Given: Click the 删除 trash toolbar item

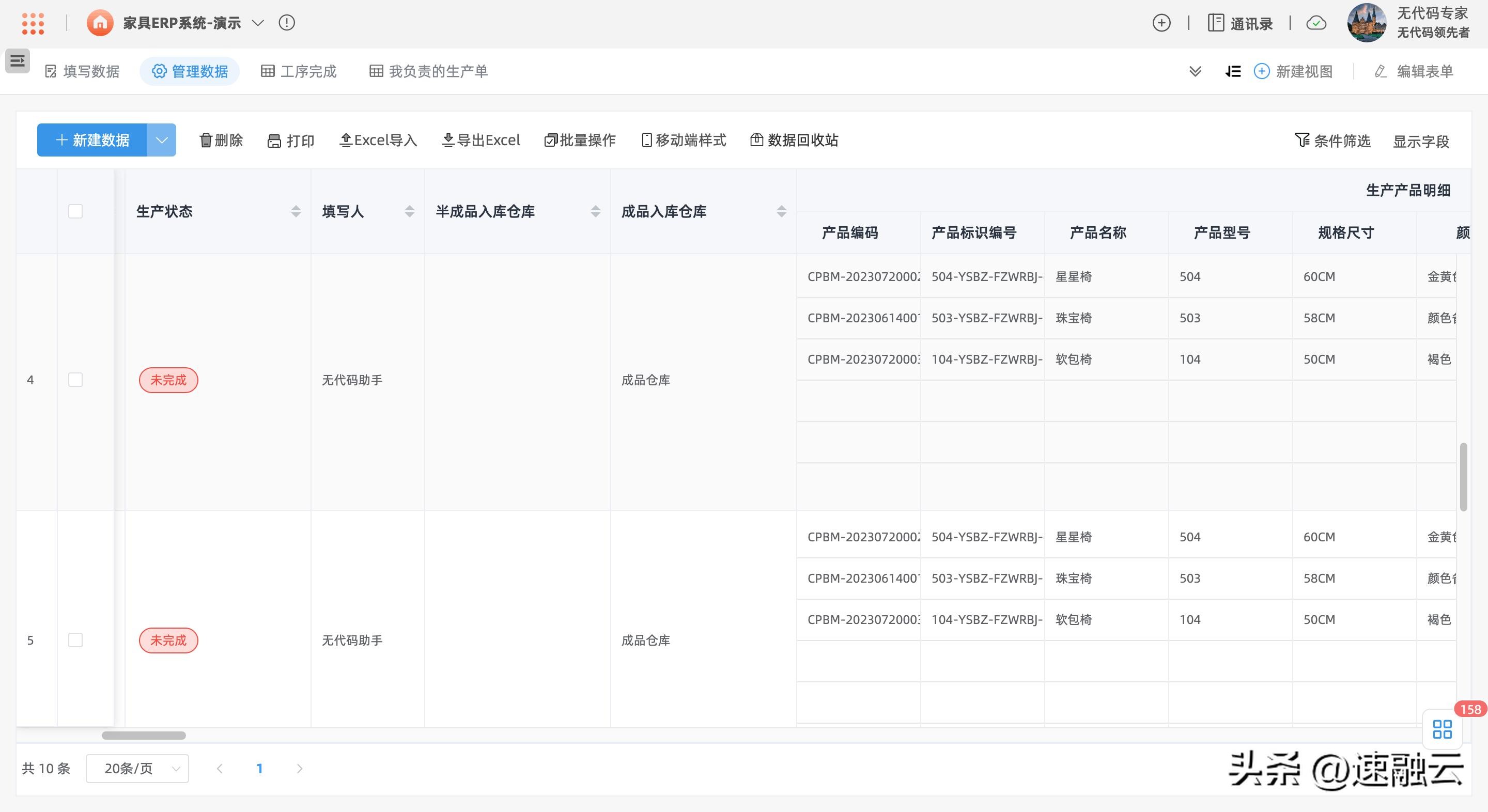Looking at the screenshot, I should tap(221, 140).
